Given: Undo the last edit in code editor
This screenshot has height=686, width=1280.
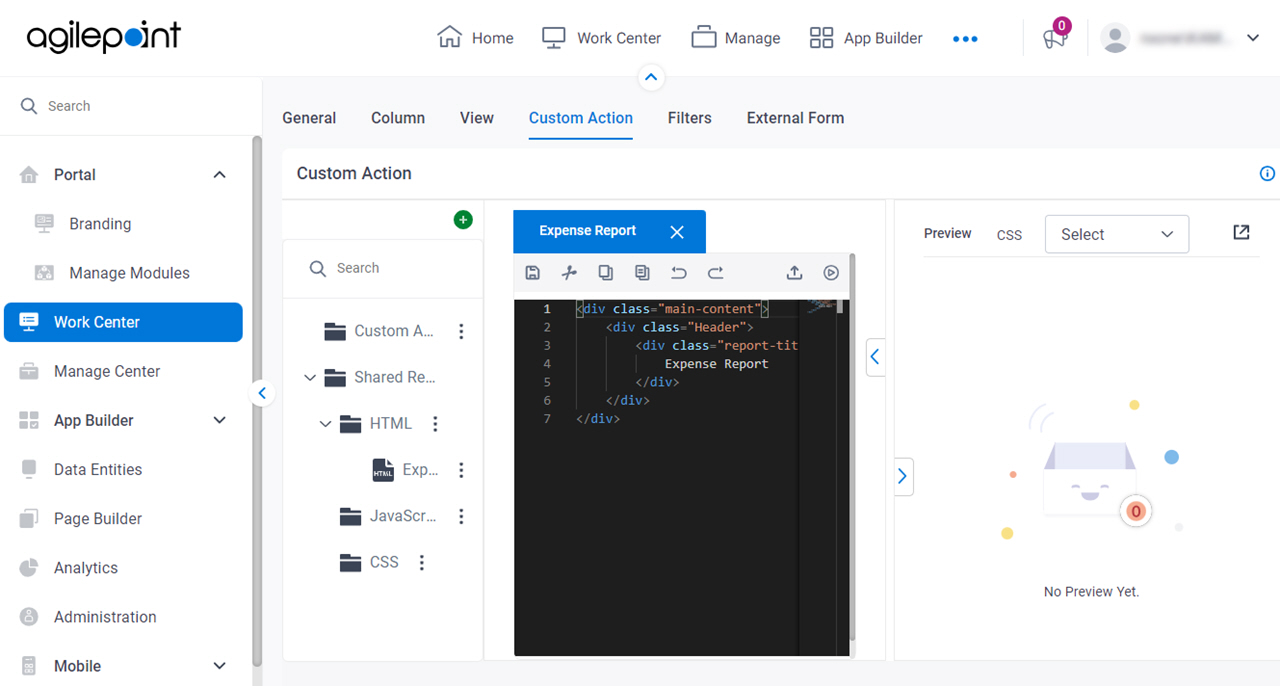Looking at the screenshot, I should (x=679, y=272).
